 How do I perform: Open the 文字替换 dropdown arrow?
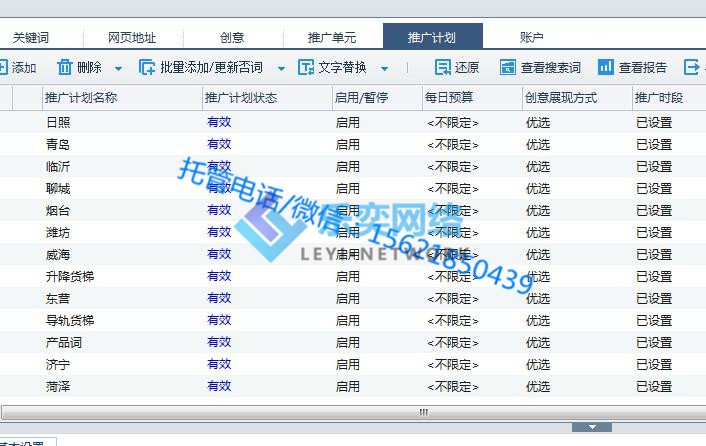click(385, 69)
